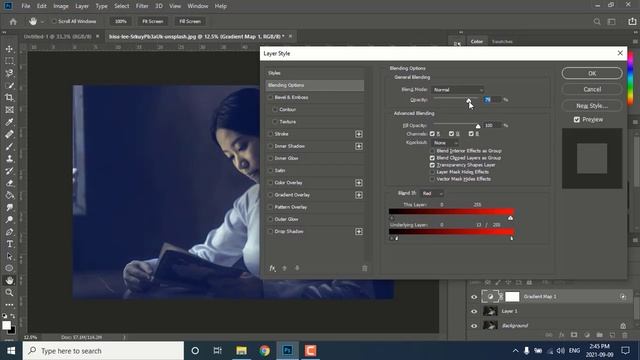Open the File menu
Screen dimensions: 640x360
(x=26, y=6)
